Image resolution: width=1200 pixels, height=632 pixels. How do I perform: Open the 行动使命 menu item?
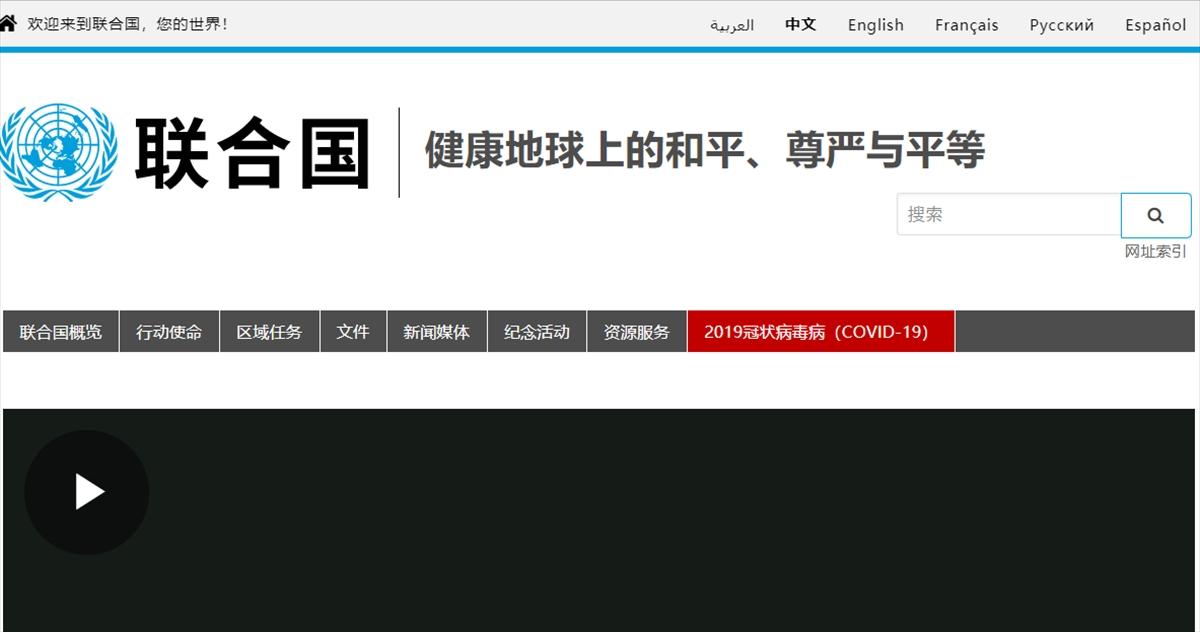(169, 332)
